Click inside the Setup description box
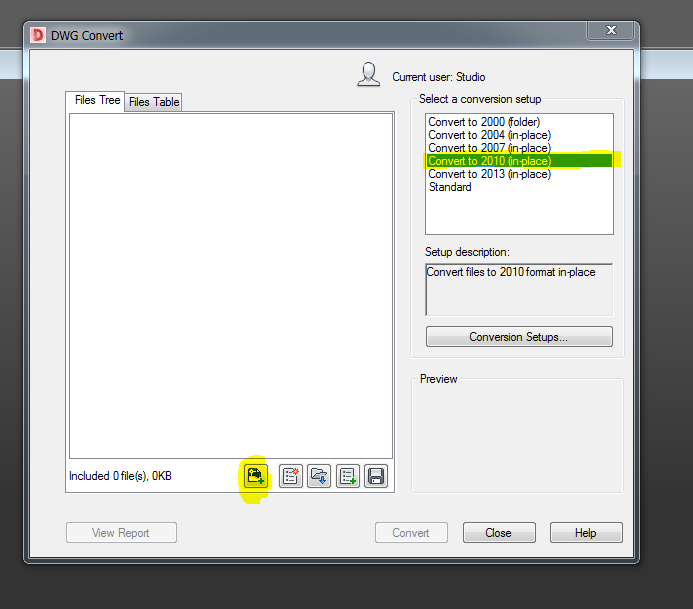693x609 pixels. click(x=519, y=290)
